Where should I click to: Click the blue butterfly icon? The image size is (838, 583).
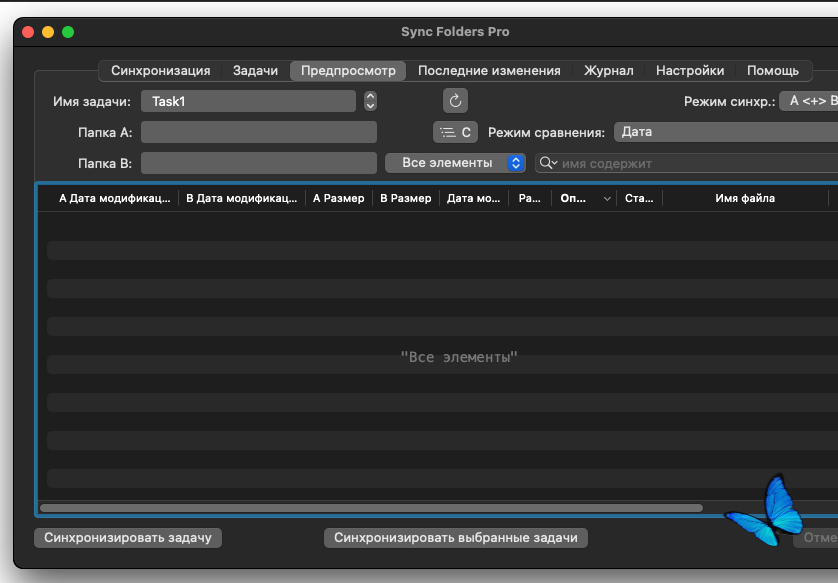tap(764, 511)
